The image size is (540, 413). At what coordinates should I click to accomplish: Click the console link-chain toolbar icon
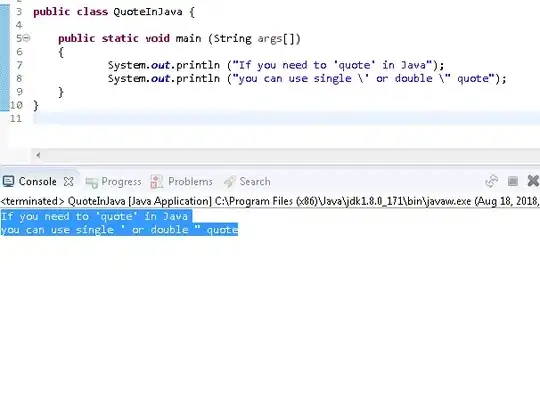tap(492, 181)
